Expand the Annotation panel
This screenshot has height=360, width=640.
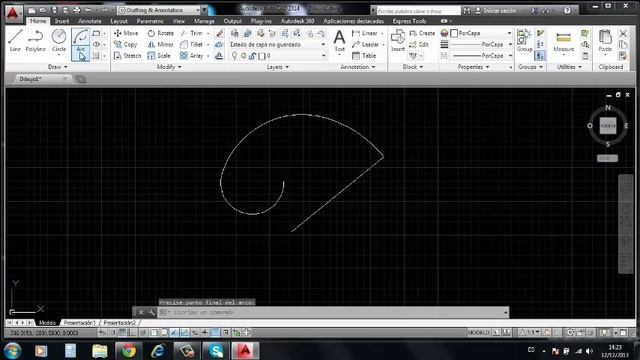coord(358,67)
